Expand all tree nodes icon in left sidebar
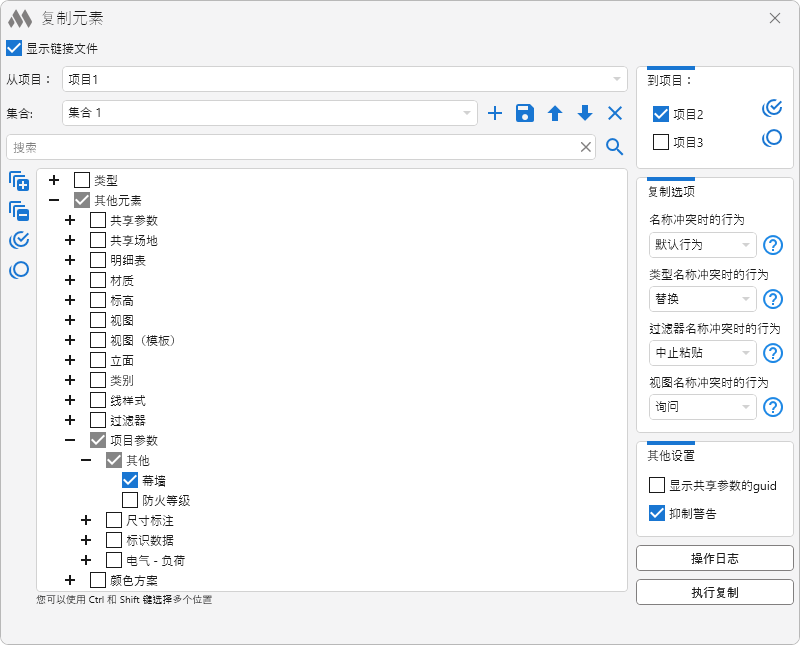 tap(19, 181)
